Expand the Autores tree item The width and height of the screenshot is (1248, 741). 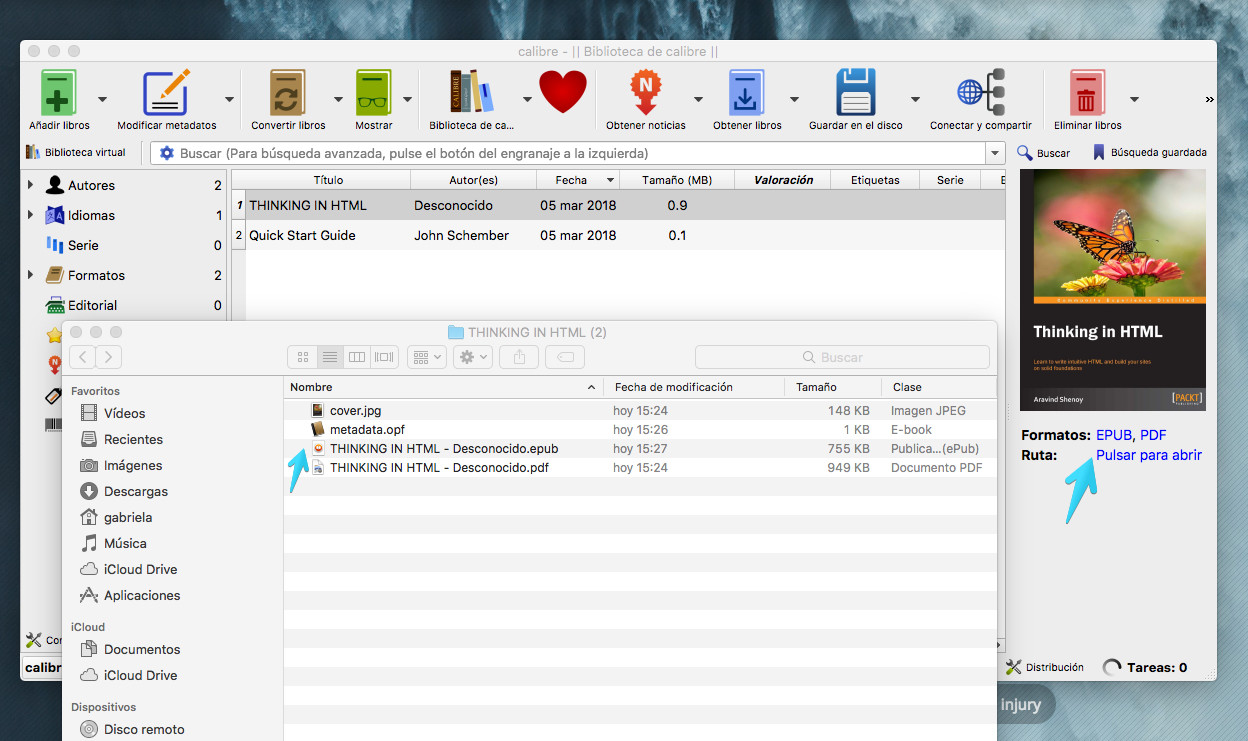pyautogui.click(x=30, y=185)
